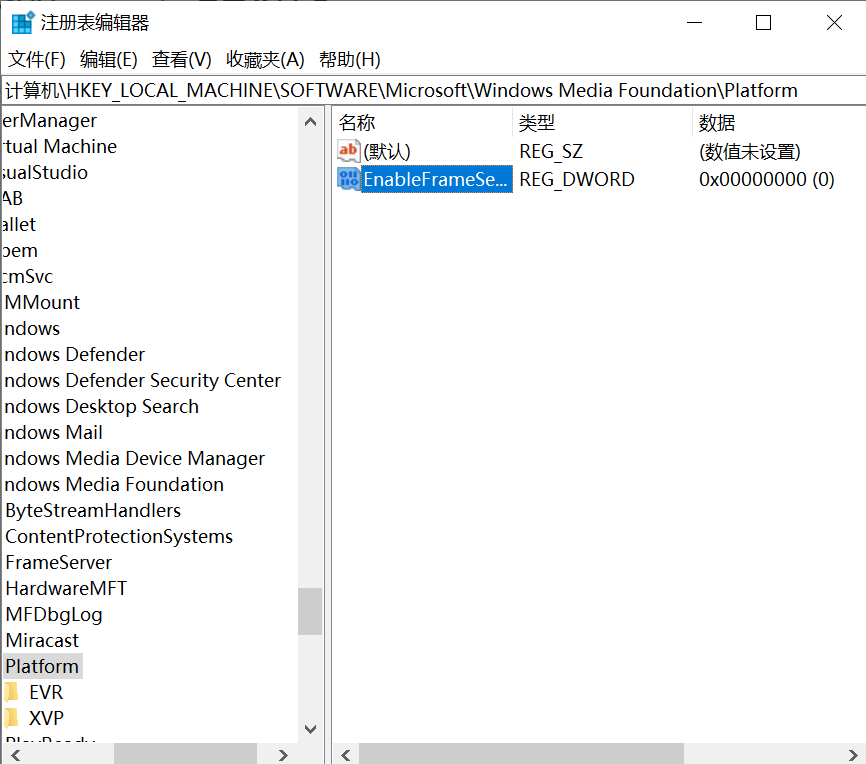Click the 0x00000000 (0) data cell
Image resolution: width=866 pixels, height=764 pixels.
[767, 180]
